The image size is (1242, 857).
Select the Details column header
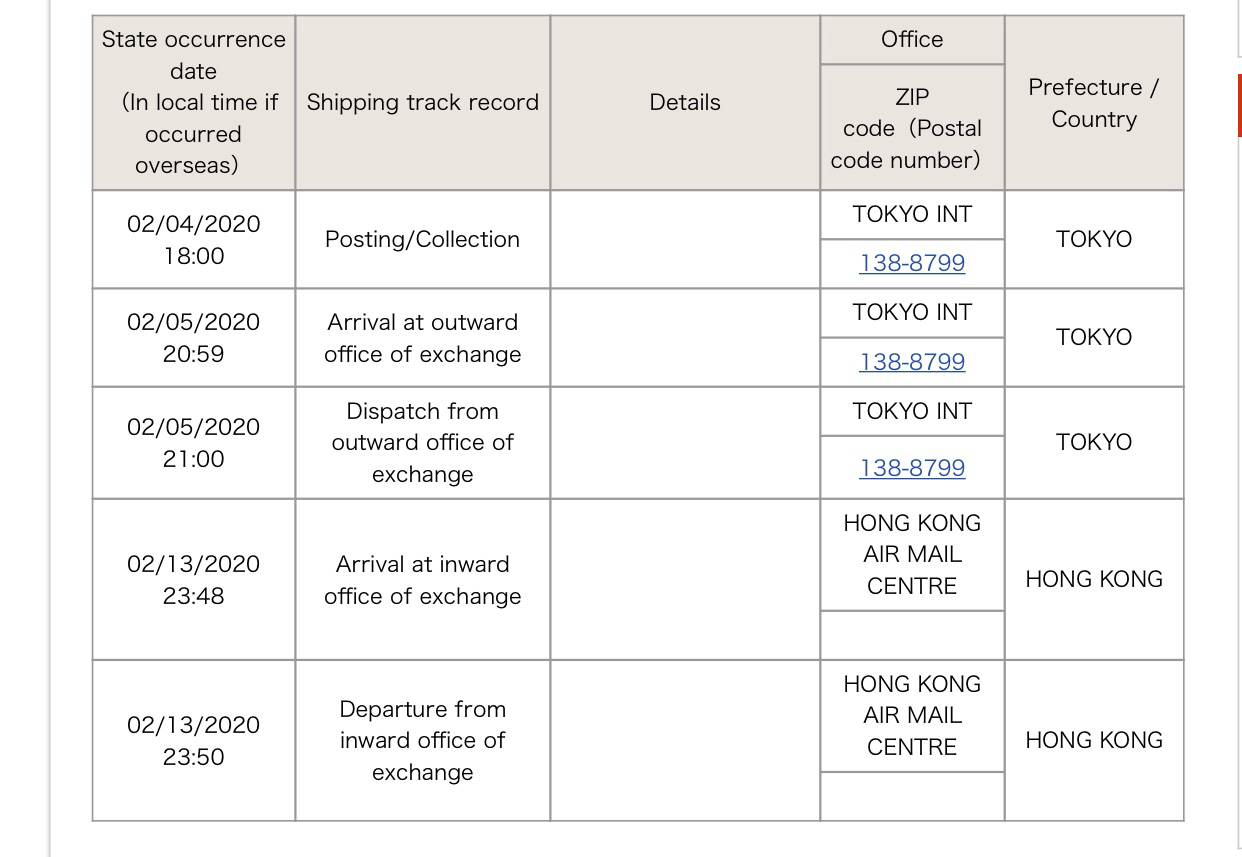[685, 102]
